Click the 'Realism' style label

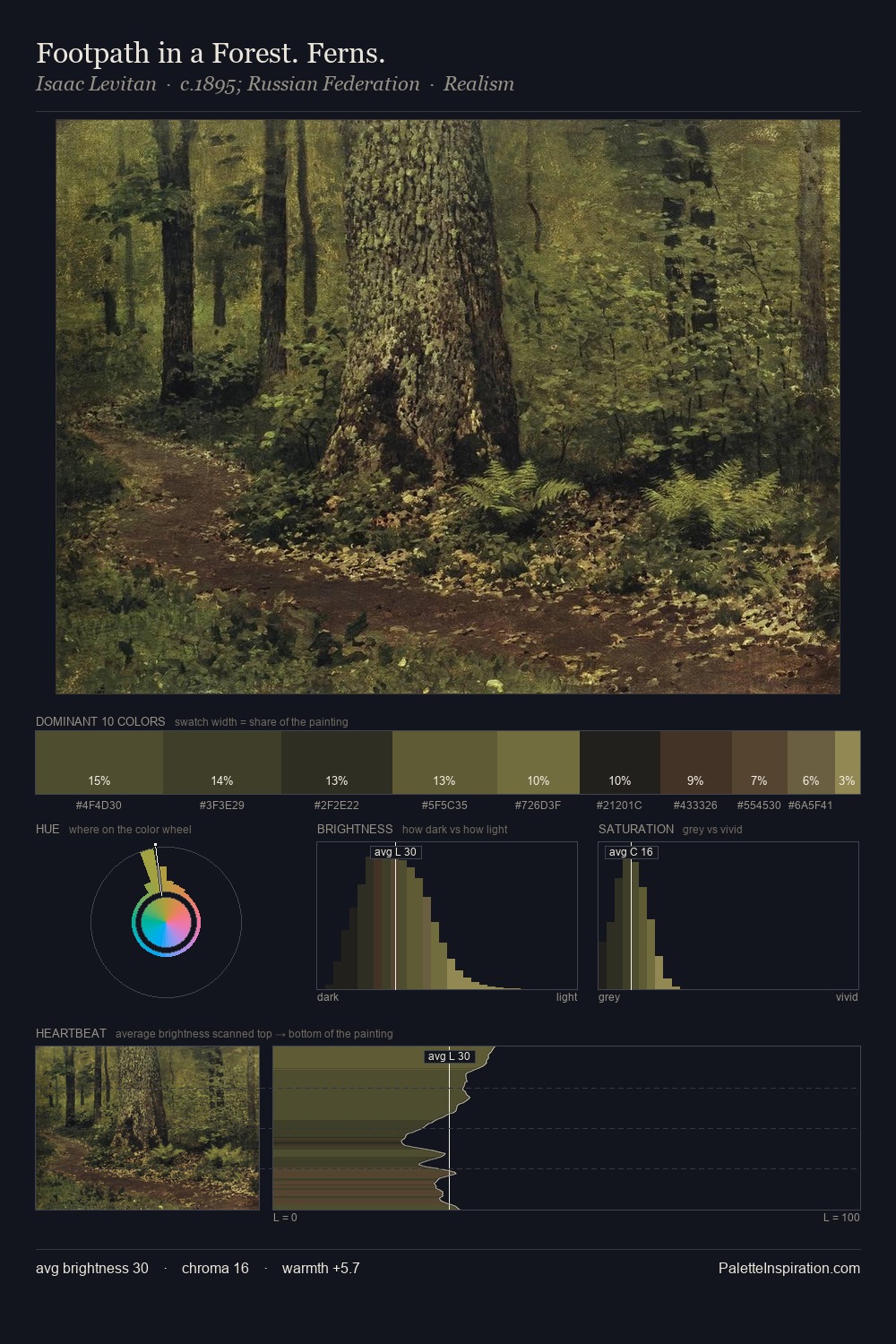pyautogui.click(x=478, y=84)
